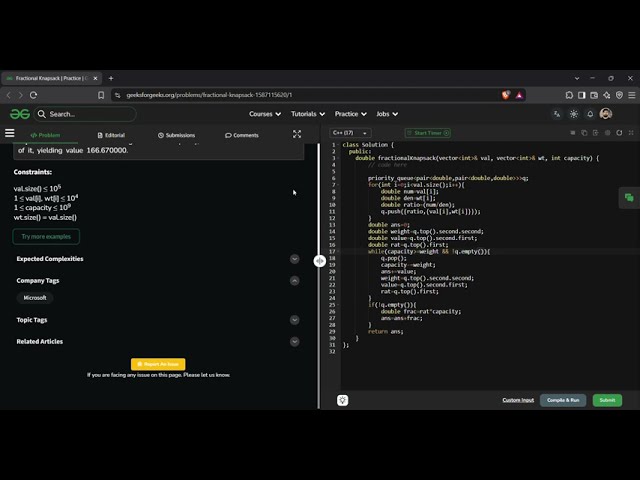The height and width of the screenshot is (480, 640).
Task: Open the hamburger sidebar menu on the problem page
Action: coord(9,133)
